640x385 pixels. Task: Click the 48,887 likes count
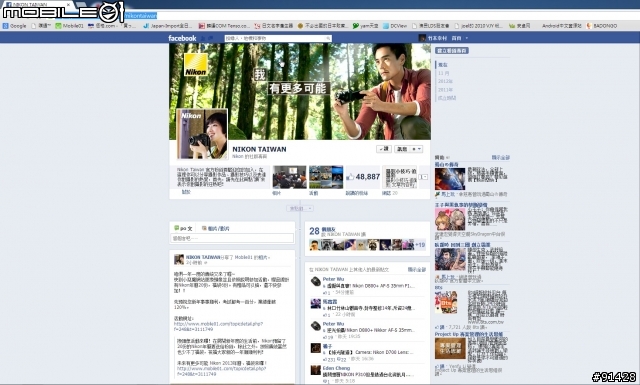[x=368, y=177]
